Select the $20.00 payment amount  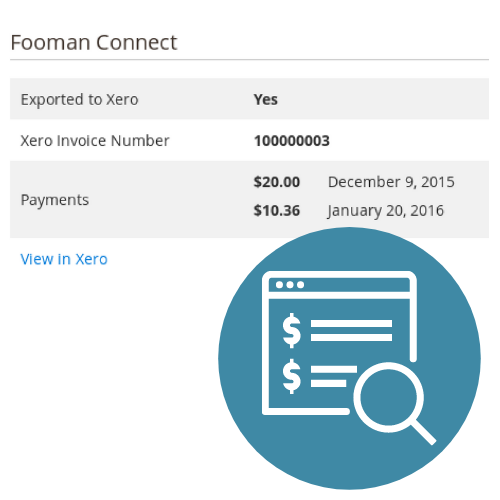(x=277, y=182)
